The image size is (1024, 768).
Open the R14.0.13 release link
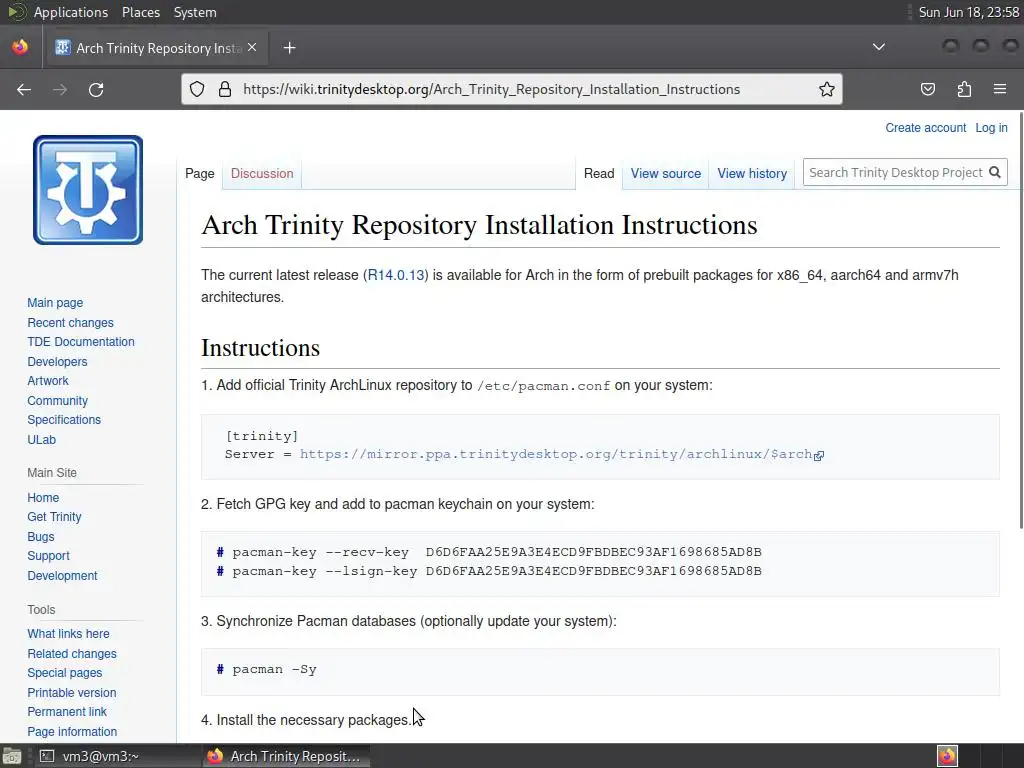pos(396,275)
